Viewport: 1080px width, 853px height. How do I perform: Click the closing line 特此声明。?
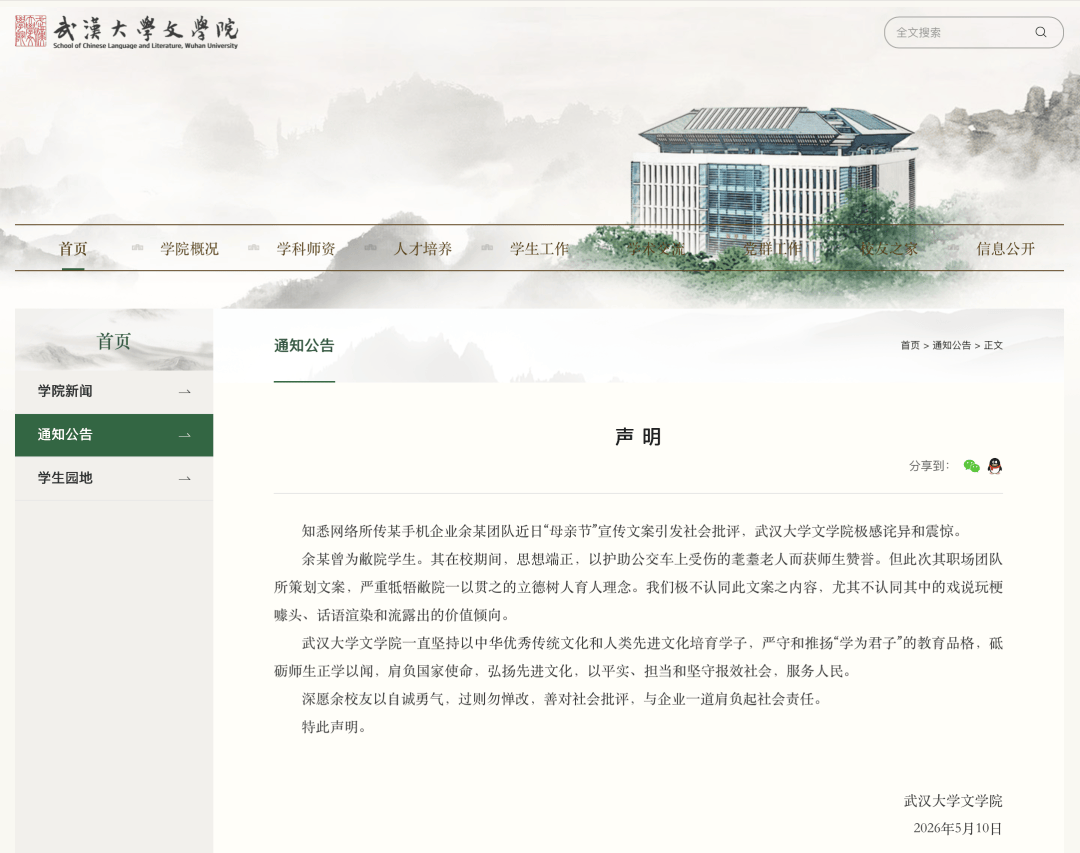[x=334, y=727]
